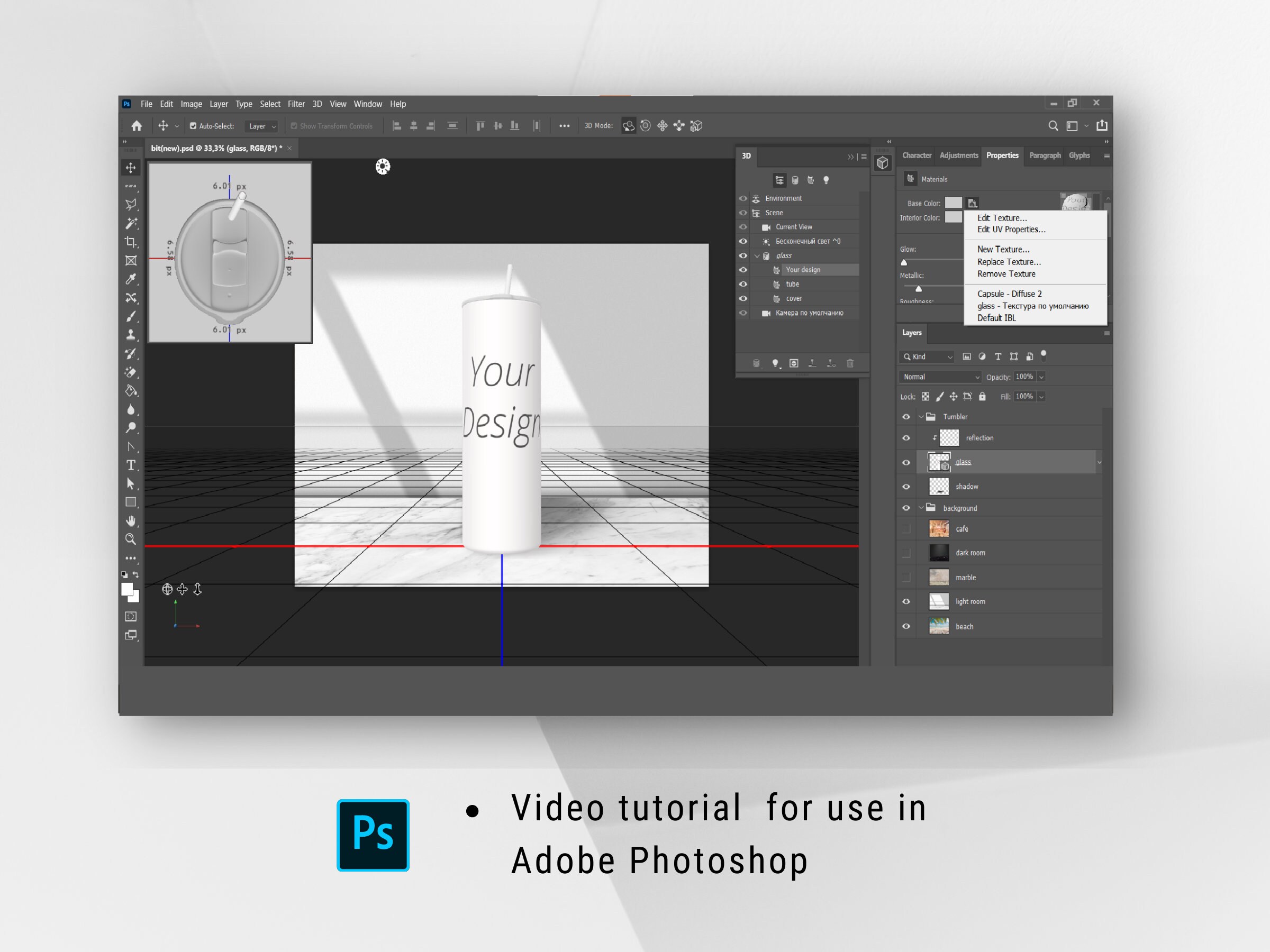Select the Eyedropper tool

pos(131,279)
